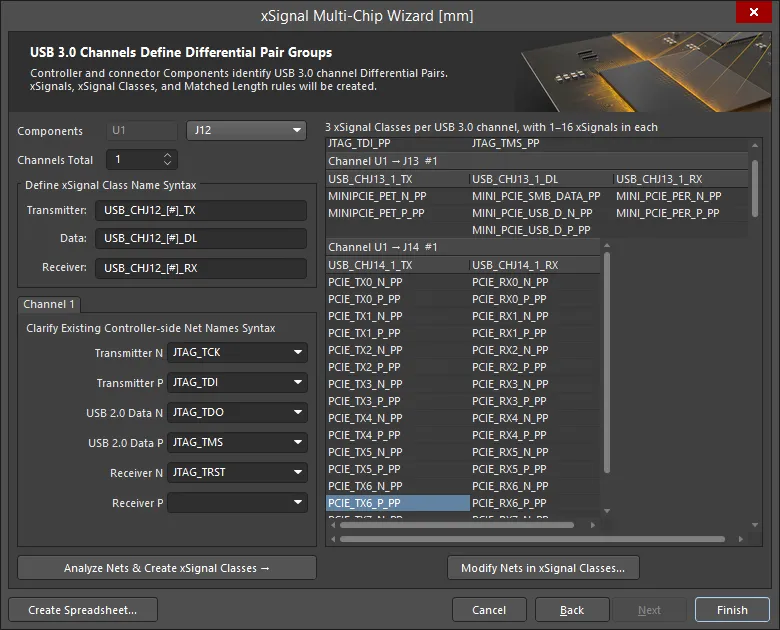Edit the Receiver class name field
Viewport: 780px width, 630px height.
pyautogui.click(x=200, y=268)
